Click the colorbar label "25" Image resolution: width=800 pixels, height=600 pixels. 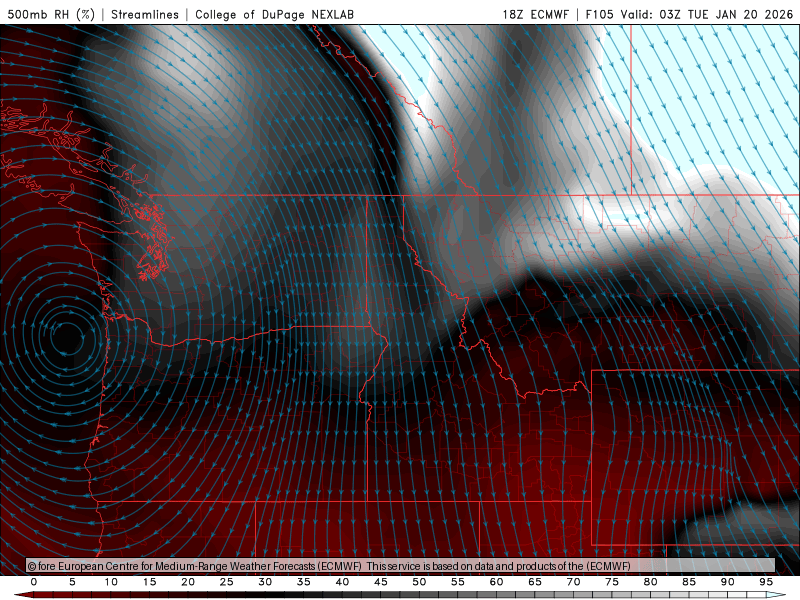226,582
